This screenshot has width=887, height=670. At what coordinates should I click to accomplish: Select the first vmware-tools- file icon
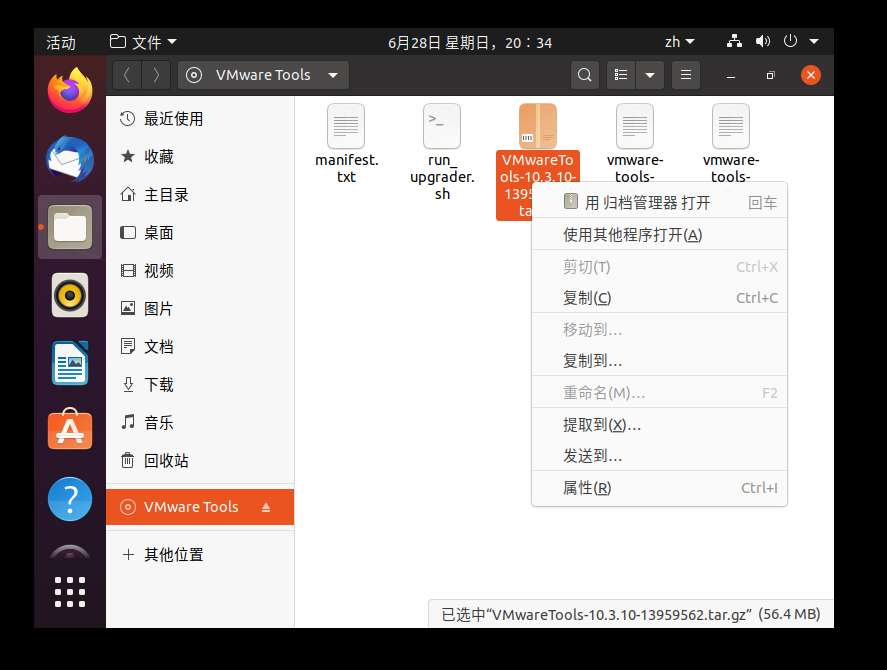[635, 126]
